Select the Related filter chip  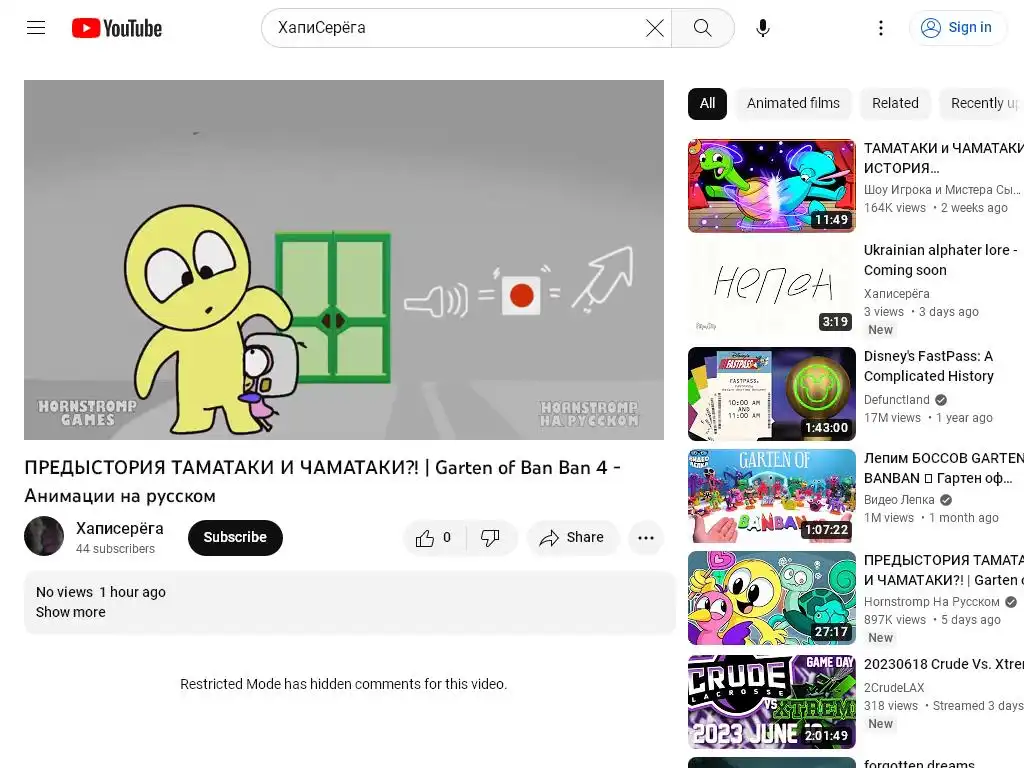coord(895,103)
